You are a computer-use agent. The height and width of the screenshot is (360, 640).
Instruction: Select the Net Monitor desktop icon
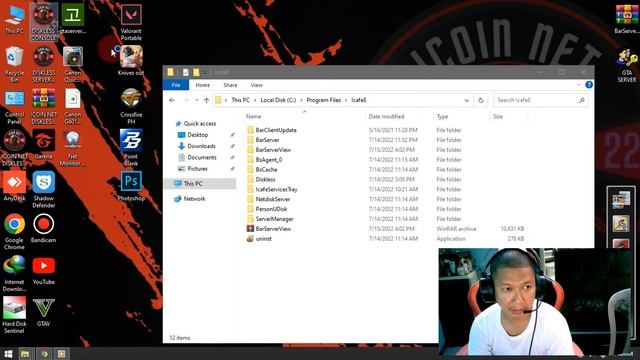pyautogui.click(x=73, y=149)
